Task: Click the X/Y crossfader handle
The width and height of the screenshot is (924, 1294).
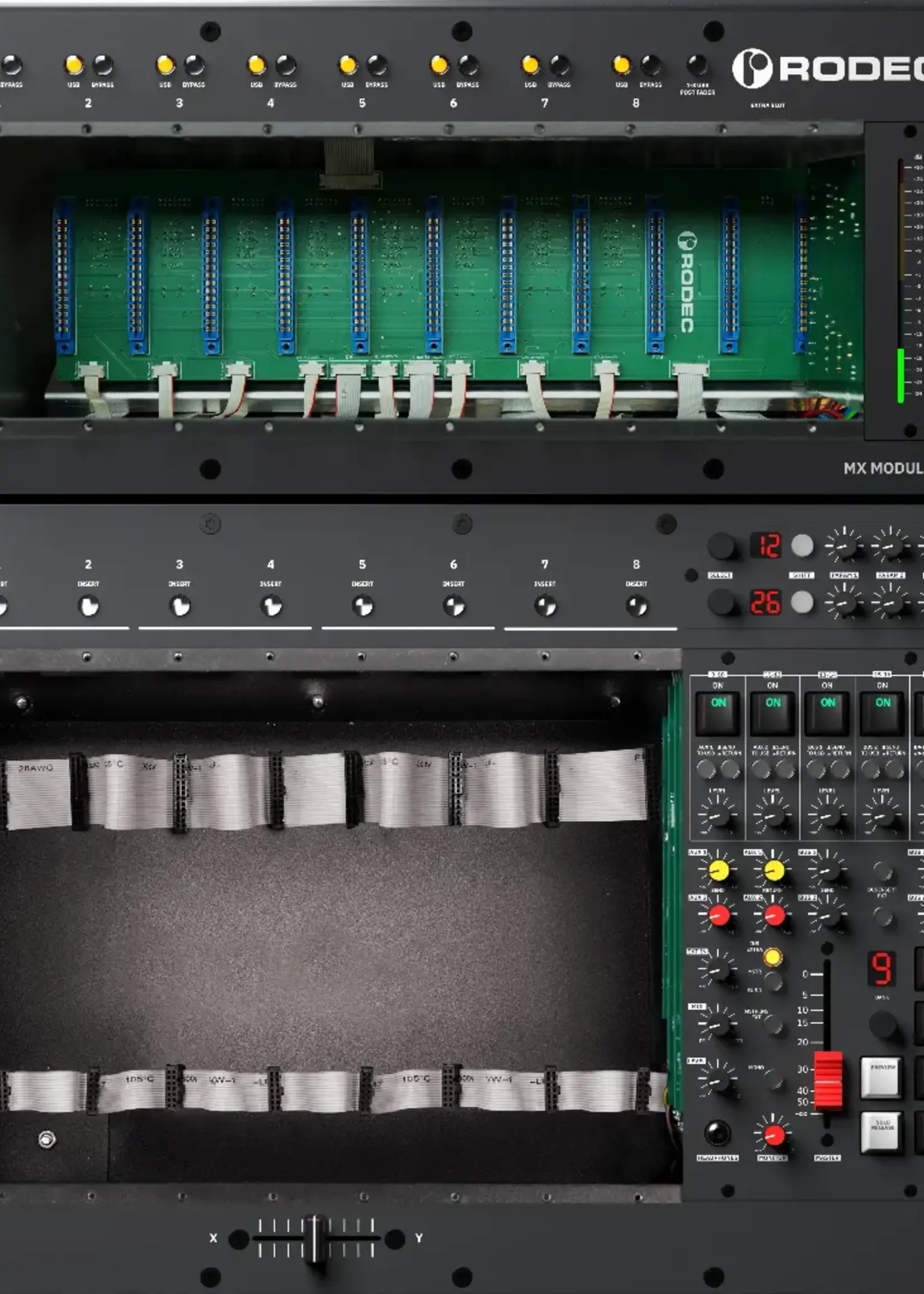Action: tap(315, 1238)
